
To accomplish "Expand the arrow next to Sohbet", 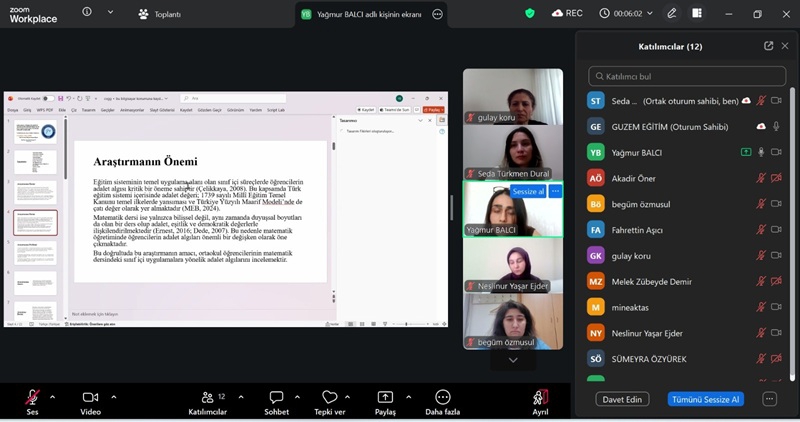I will [297, 396].
